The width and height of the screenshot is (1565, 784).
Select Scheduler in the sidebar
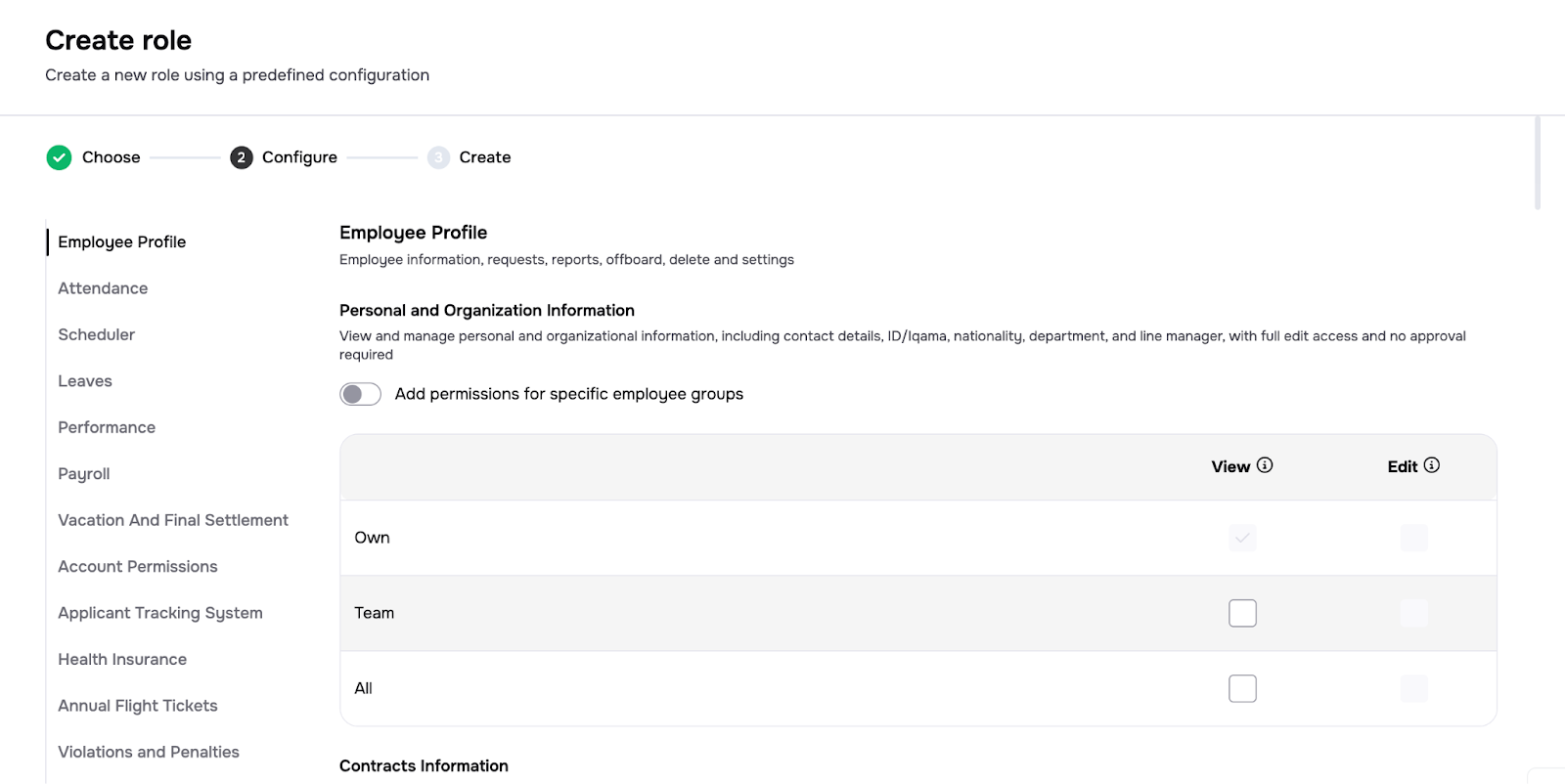point(96,334)
